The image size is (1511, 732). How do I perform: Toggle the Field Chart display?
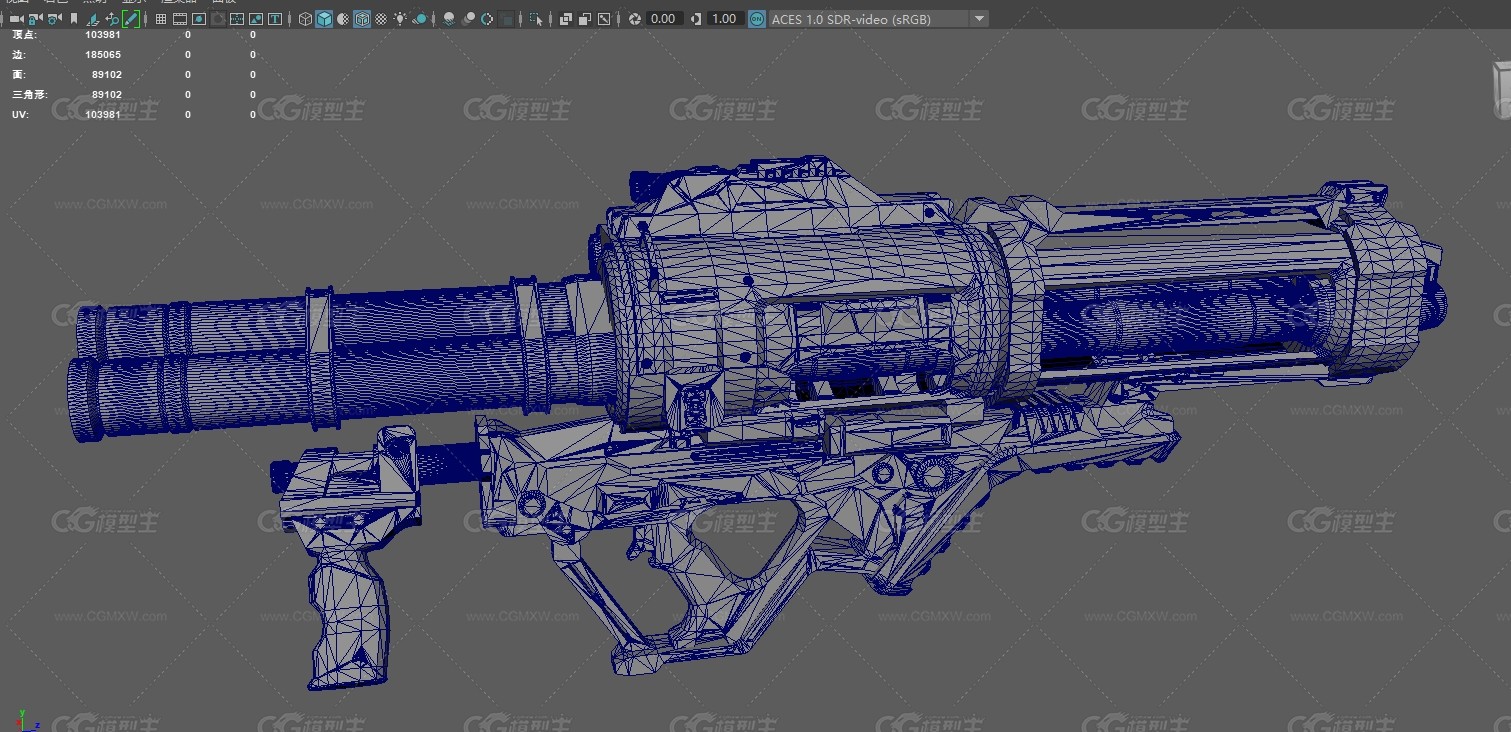click(x=237, y=19)
